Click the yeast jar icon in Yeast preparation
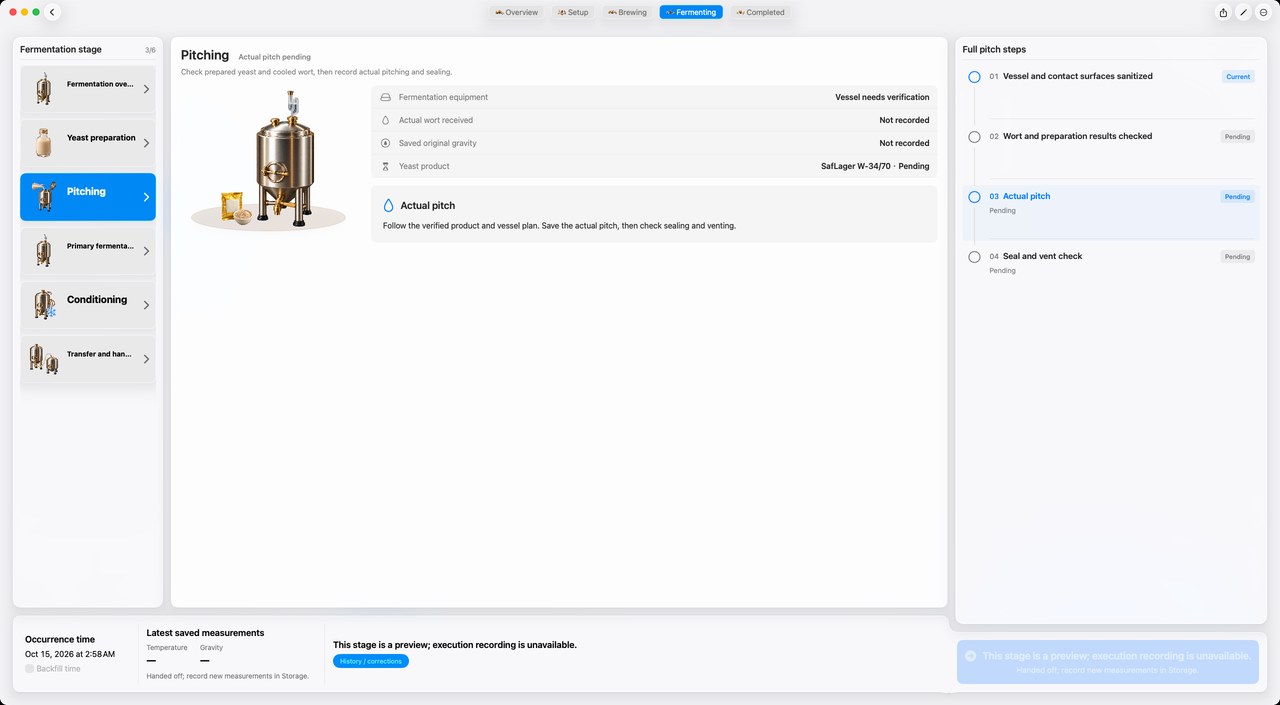1280x705 pixels. click(43, 142)
